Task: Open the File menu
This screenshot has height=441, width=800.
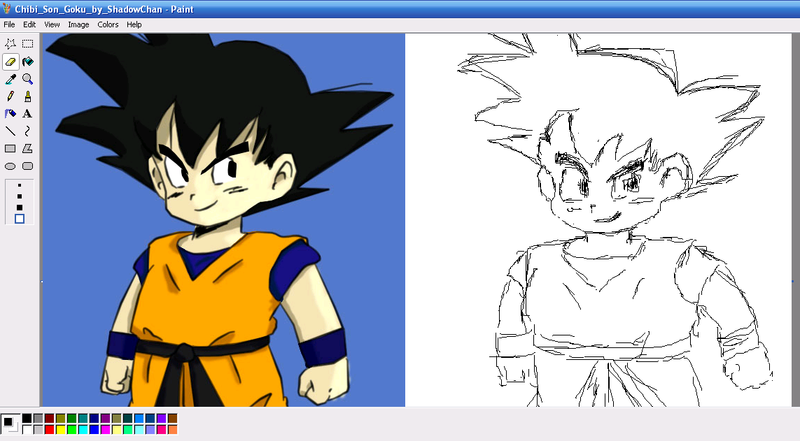Action: point(9,24)
